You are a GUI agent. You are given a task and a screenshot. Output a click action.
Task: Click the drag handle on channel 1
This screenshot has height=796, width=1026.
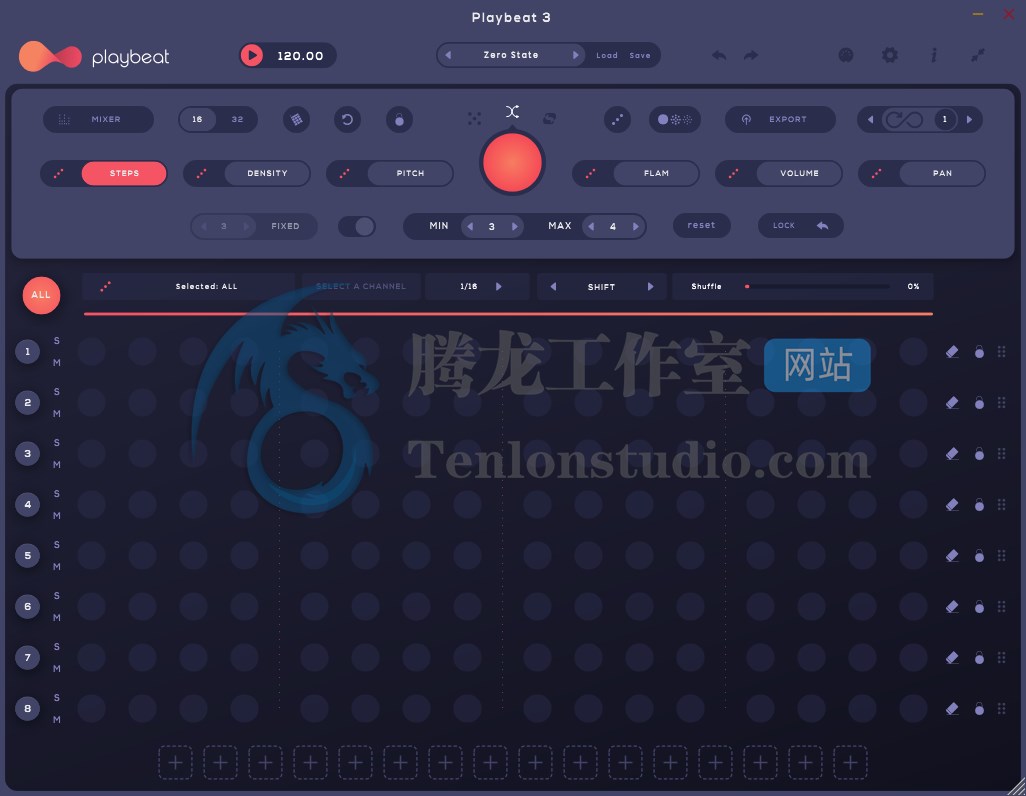click(1002, 352)
